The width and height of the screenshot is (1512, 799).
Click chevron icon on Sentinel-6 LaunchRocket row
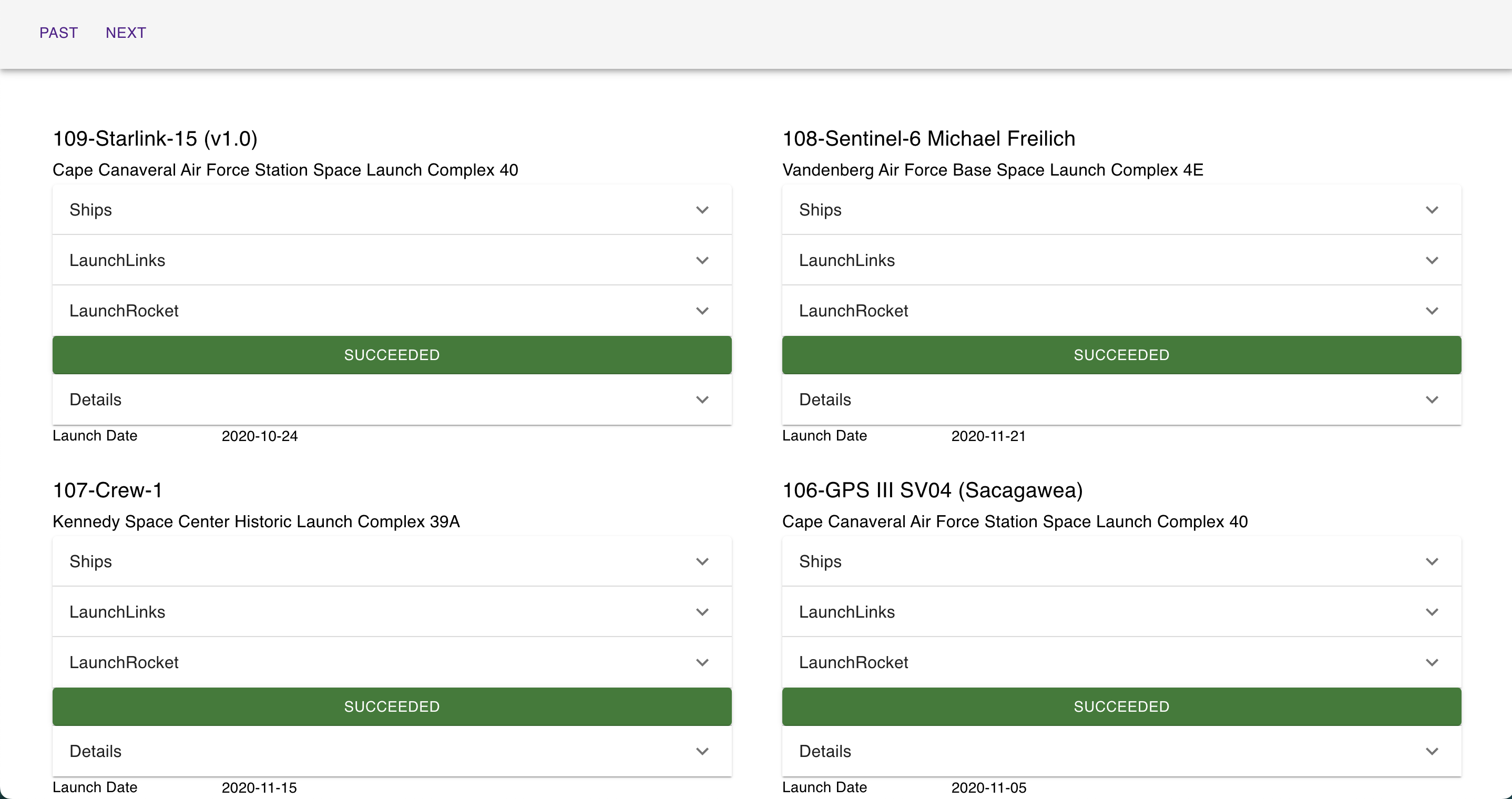(x=1432, y=311)
